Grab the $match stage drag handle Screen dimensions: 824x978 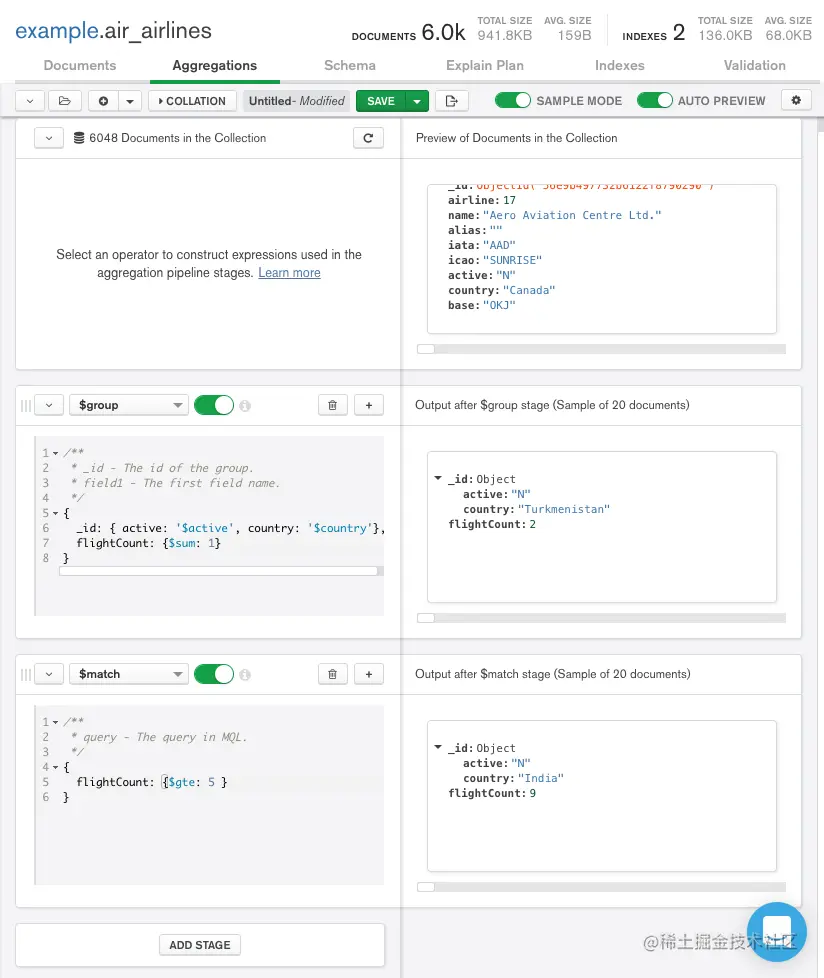coord(26,674)
